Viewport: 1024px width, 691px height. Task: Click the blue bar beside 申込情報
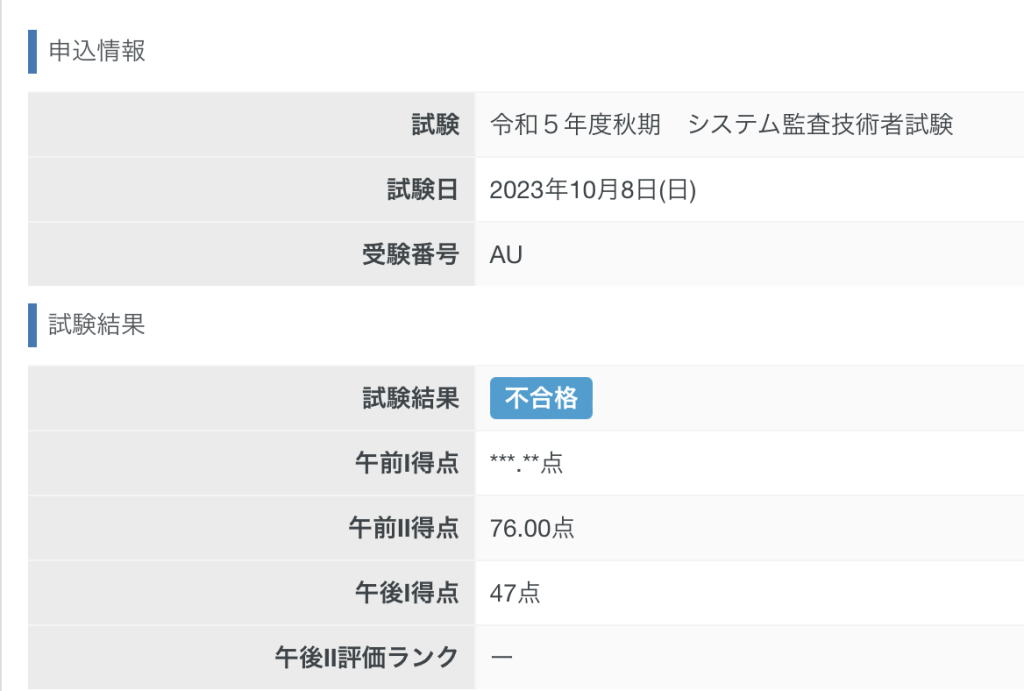32,52
